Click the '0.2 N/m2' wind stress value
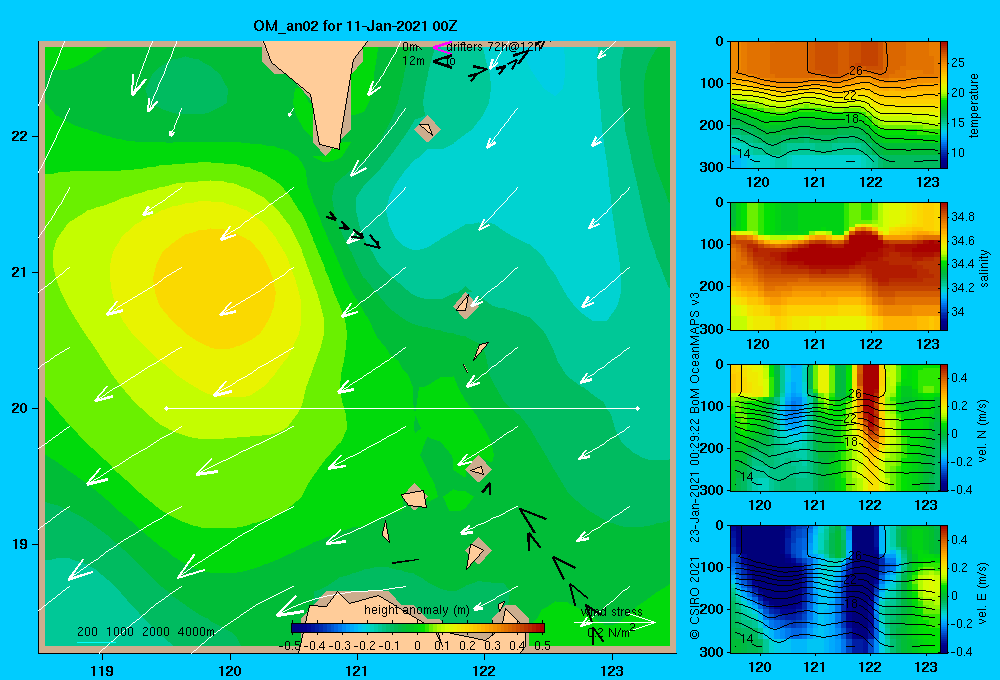 point(611,632)
